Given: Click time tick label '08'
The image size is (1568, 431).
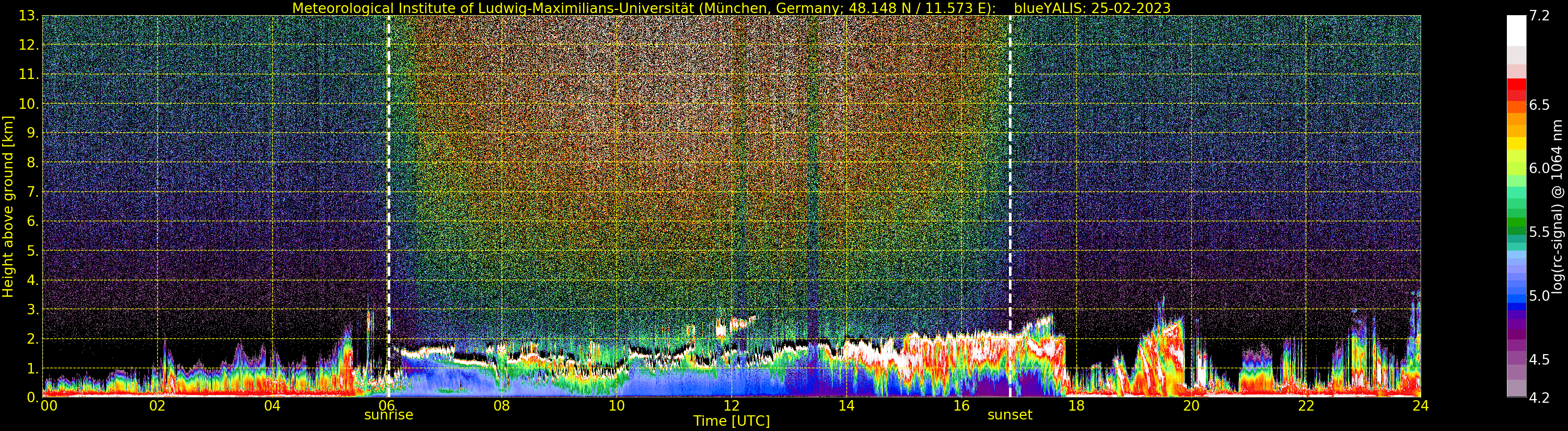Looking at the screenshot, I should (502, 406).
